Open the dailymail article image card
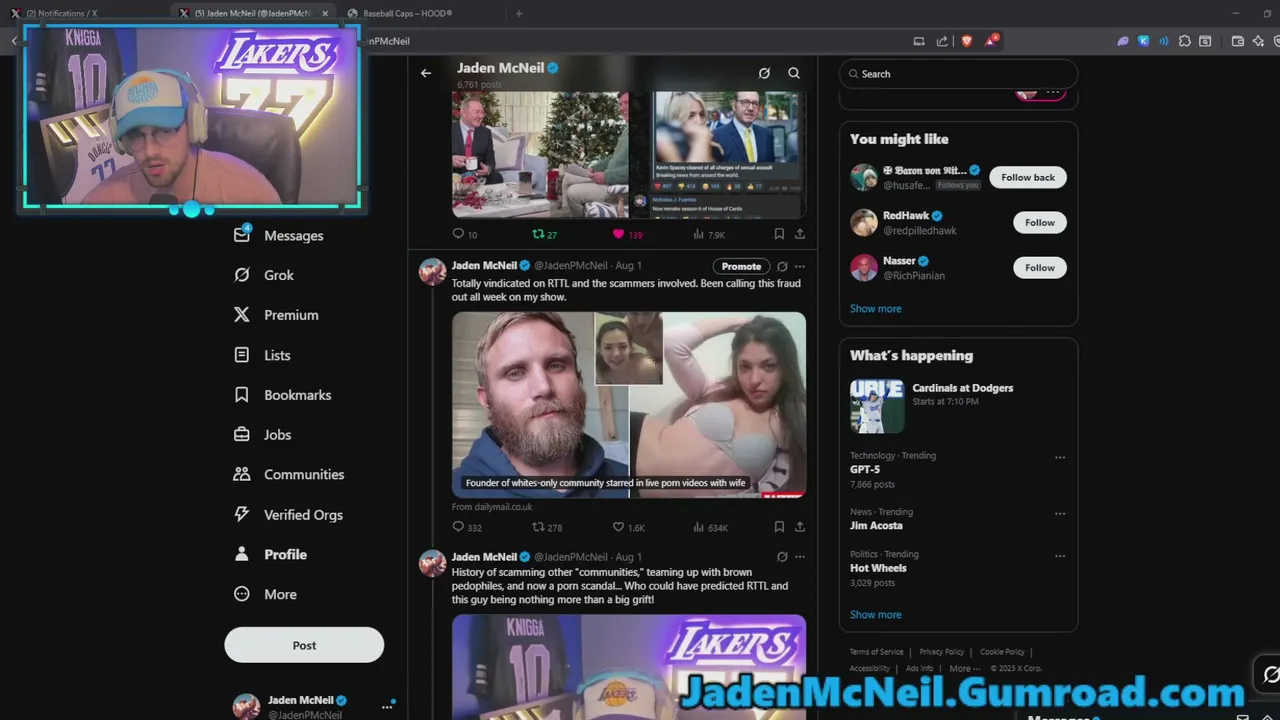Image resolution: width=1280 pixels, height=720 pixels. coord(629,405)
